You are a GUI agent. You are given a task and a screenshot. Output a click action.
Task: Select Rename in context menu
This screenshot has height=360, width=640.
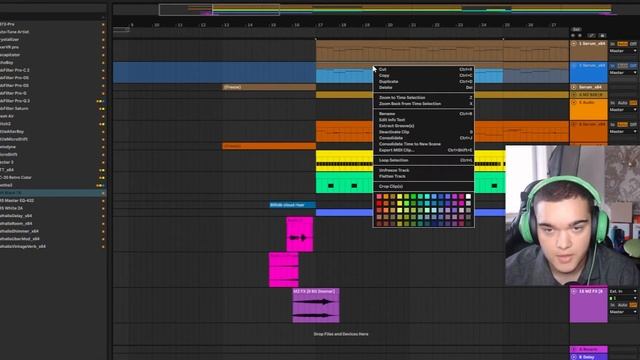(x=424, y=114)
